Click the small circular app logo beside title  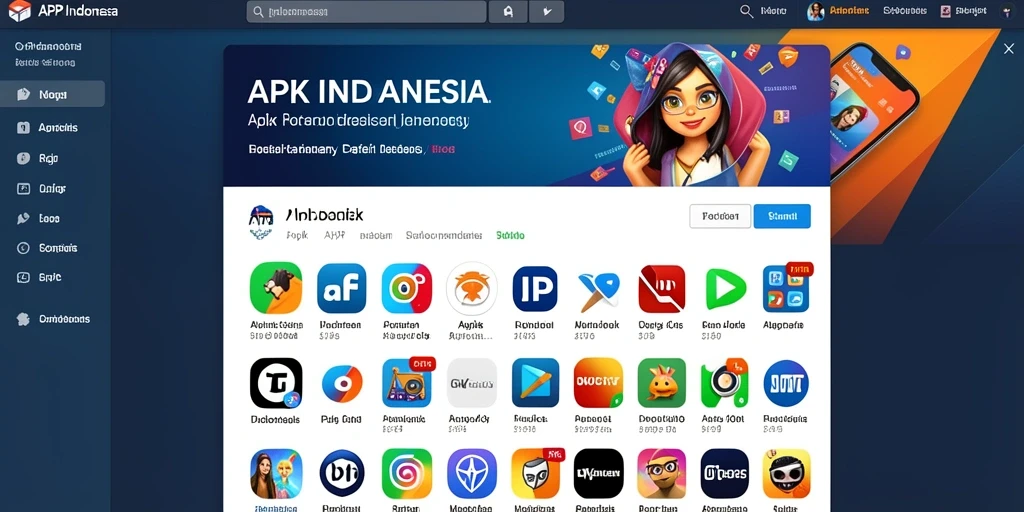click(261, 222)
